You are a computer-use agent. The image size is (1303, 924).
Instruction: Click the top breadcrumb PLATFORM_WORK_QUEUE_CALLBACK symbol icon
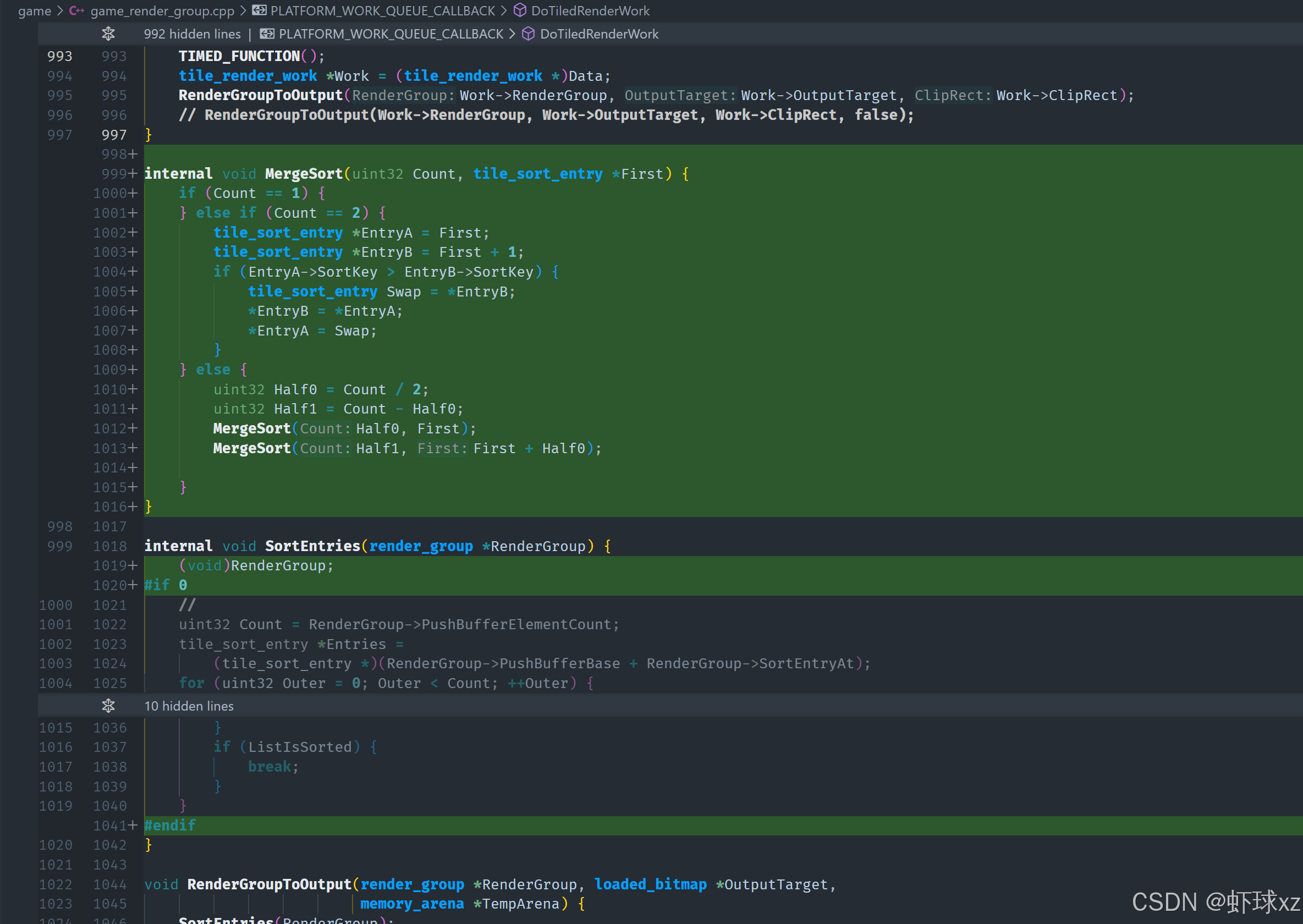(259, 11)
